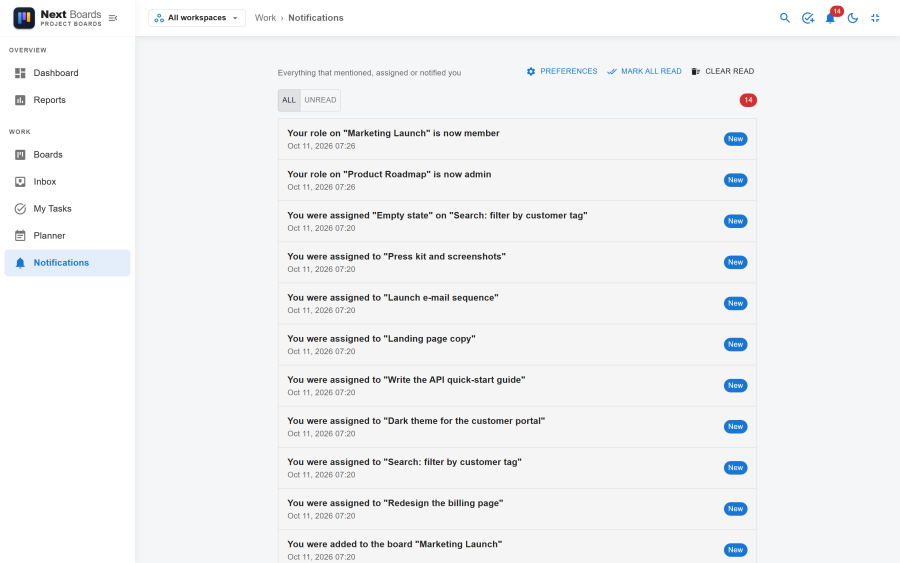Click the Reports chart icon
Image resolution: width=900 pixels, height=563 pixels.
tap(20, 100)
